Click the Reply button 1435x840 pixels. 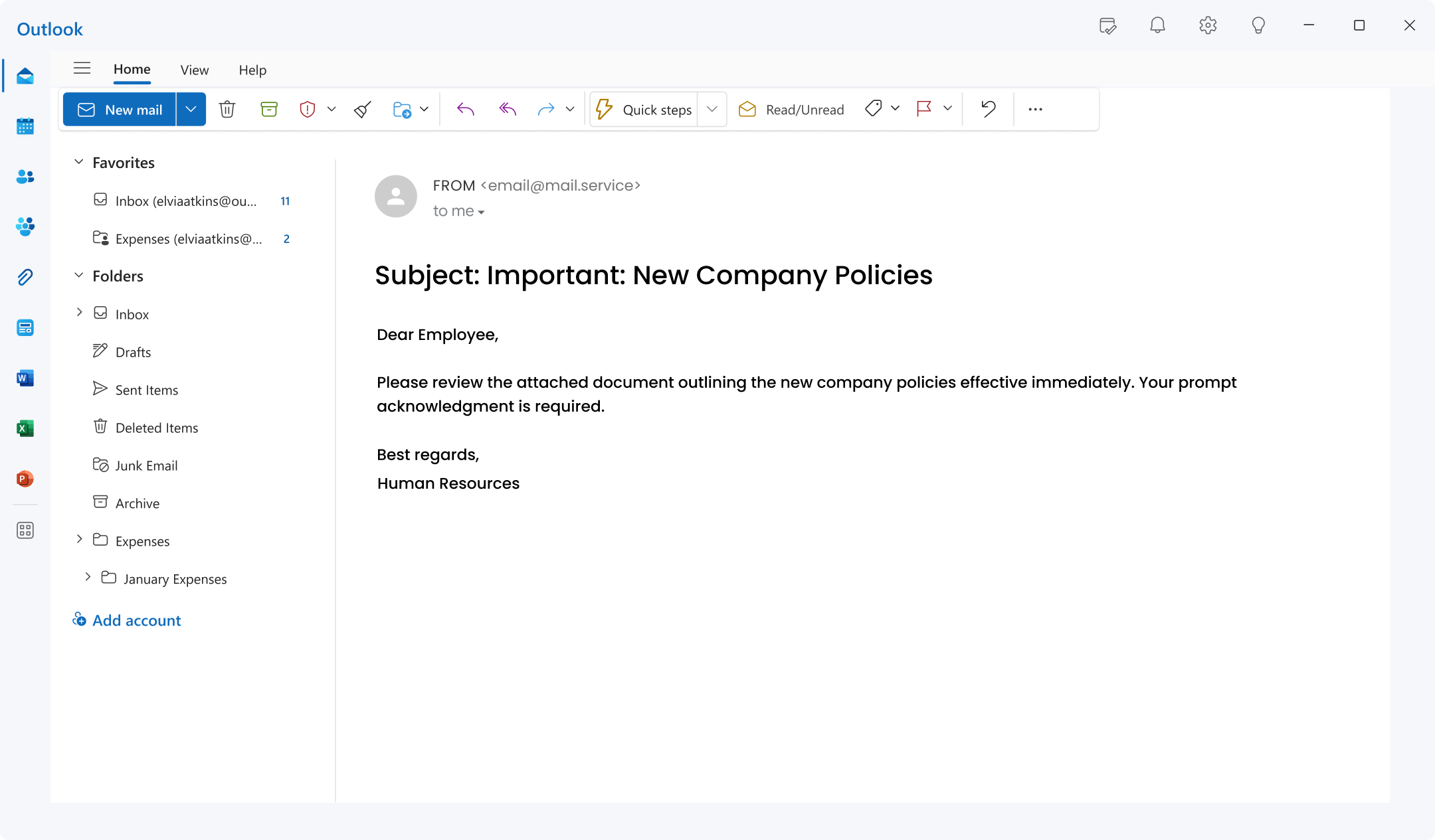point(465,109)
